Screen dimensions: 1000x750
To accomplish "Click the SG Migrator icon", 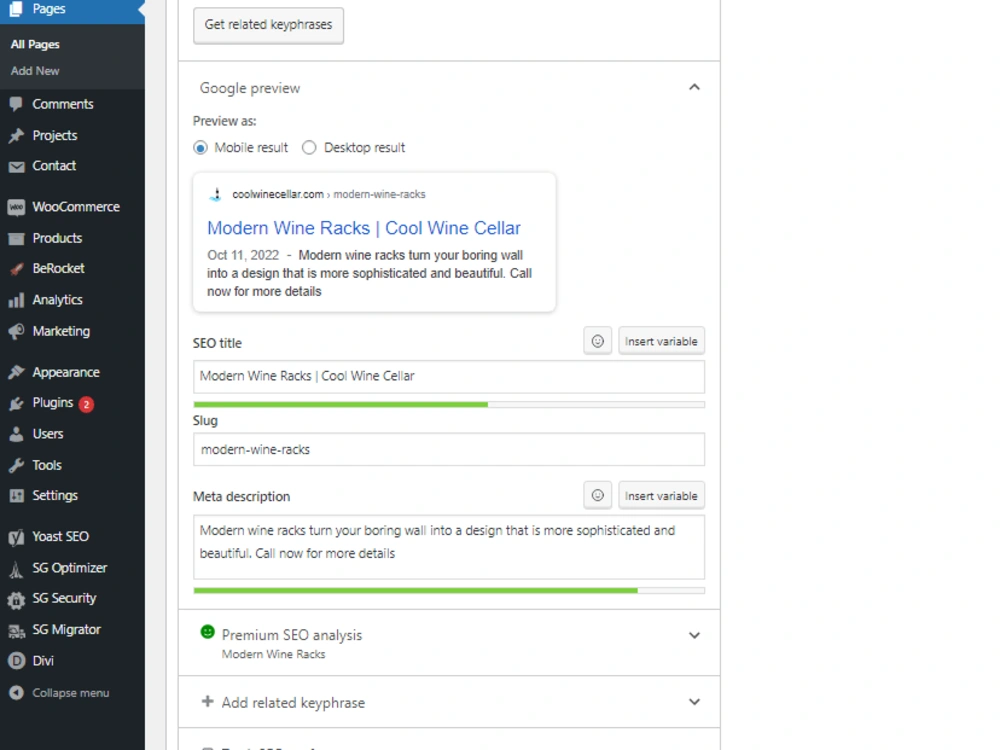I will tap(16, 631).
